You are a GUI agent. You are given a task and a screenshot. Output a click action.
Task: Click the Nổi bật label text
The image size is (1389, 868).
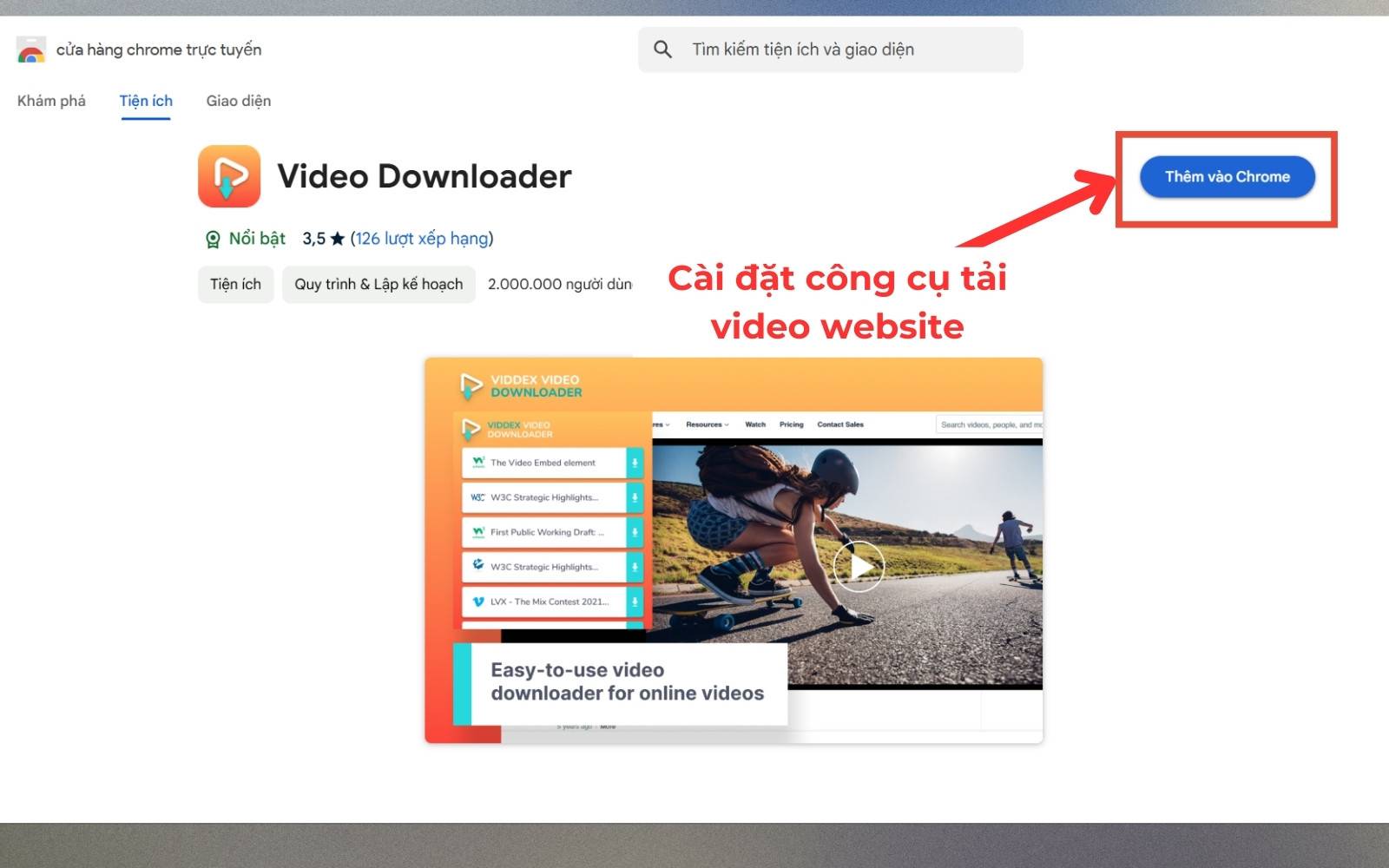[x=257, y=239]
